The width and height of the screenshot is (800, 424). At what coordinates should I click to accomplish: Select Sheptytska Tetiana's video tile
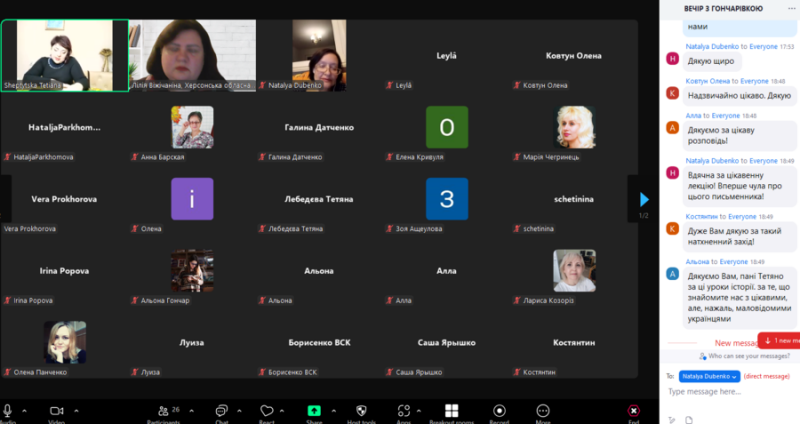click(64, 55)
